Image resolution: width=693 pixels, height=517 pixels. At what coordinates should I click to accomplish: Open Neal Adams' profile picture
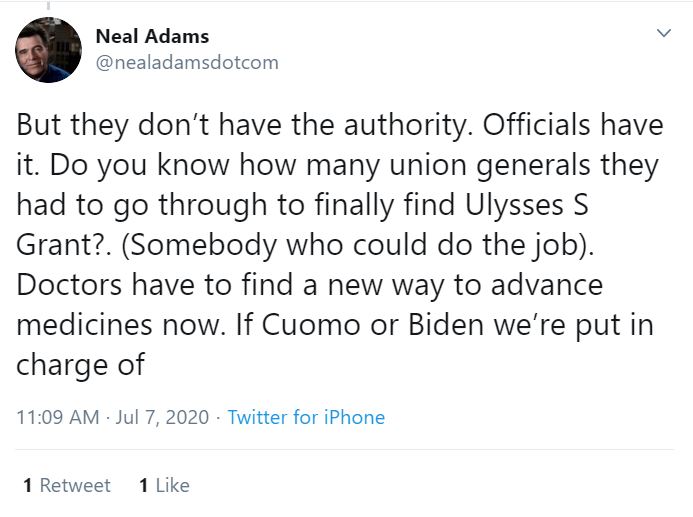(x=49, y=50)
